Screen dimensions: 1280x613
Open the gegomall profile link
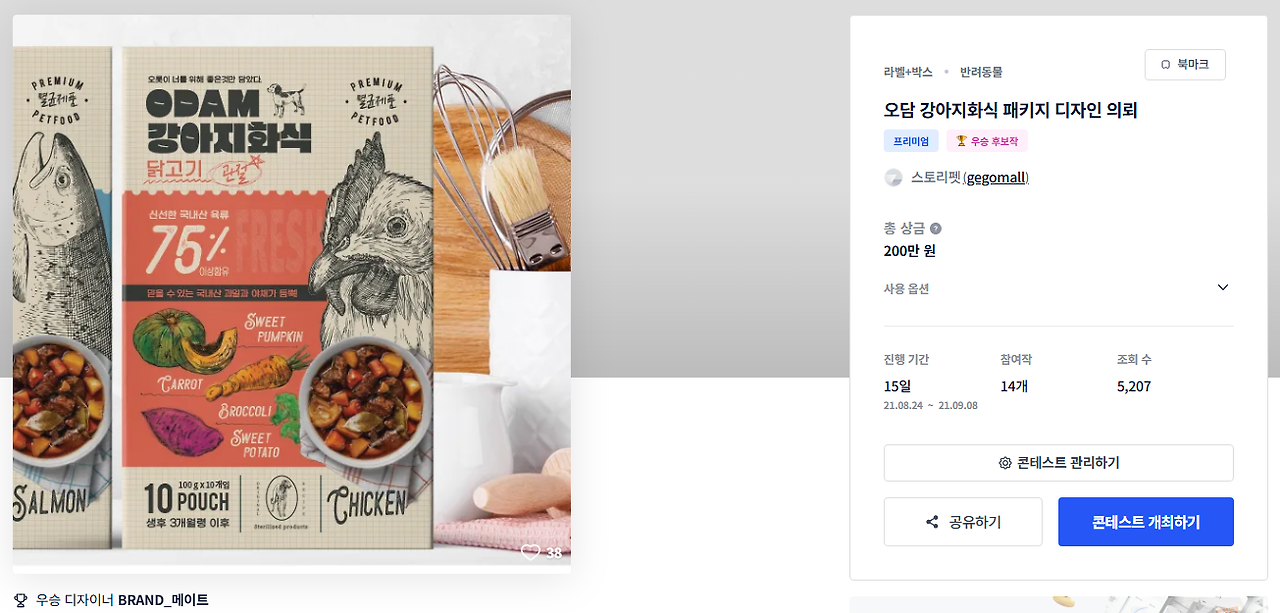pyautogui.click(x=997, y=178)
